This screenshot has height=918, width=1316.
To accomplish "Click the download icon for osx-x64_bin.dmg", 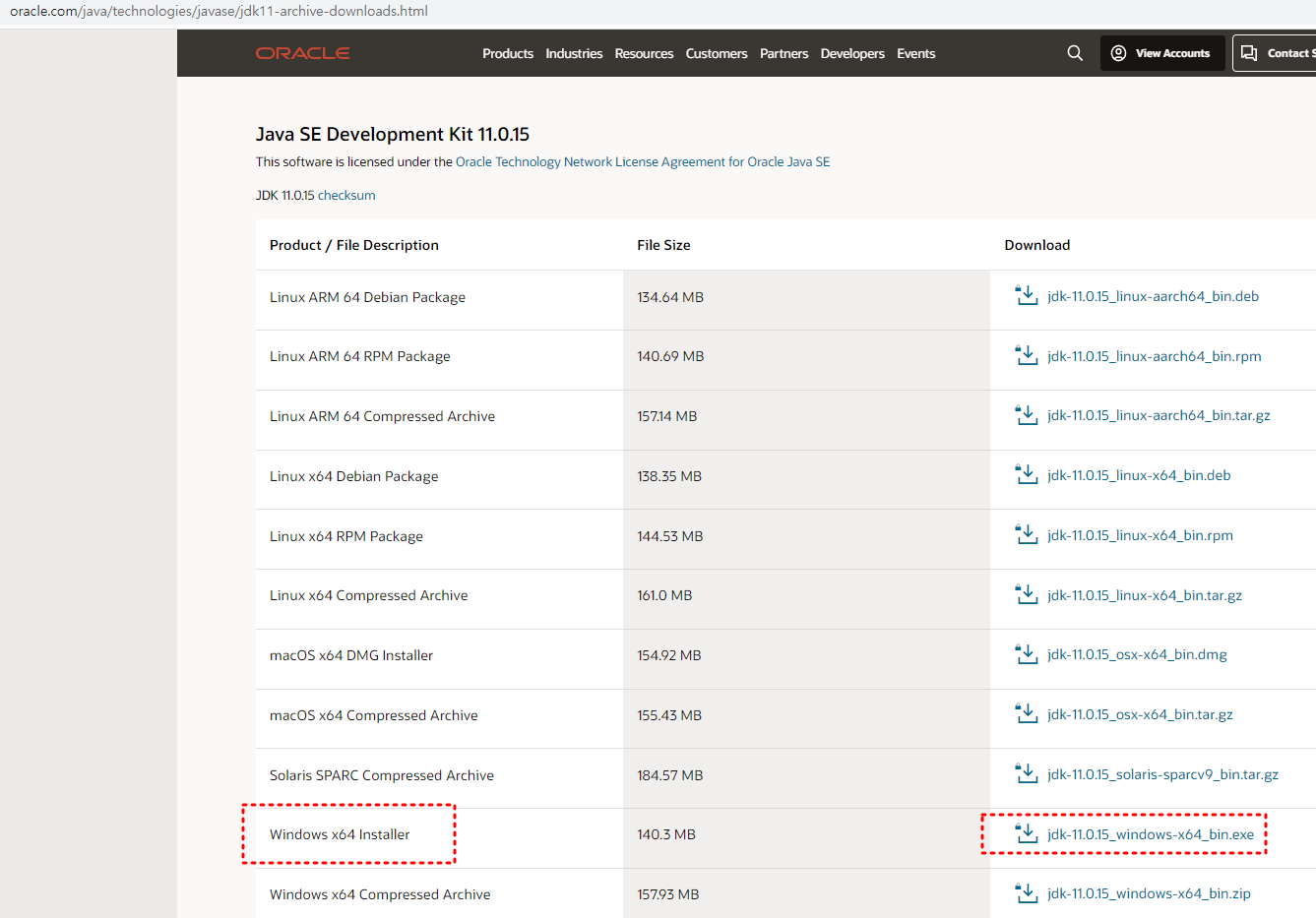I will pos(1027,654).
